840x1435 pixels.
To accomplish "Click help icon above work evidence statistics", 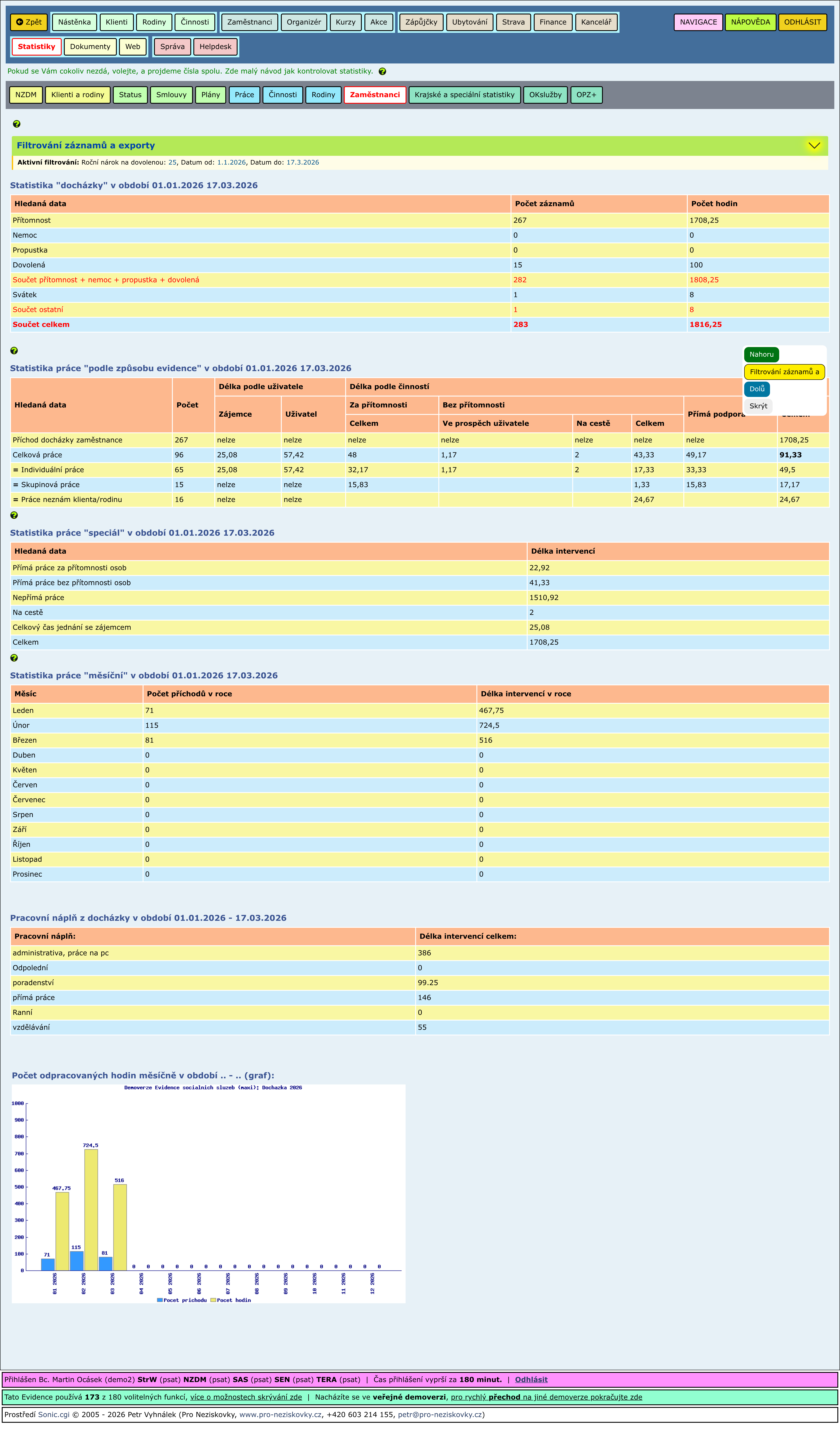I will pos(14,351).
